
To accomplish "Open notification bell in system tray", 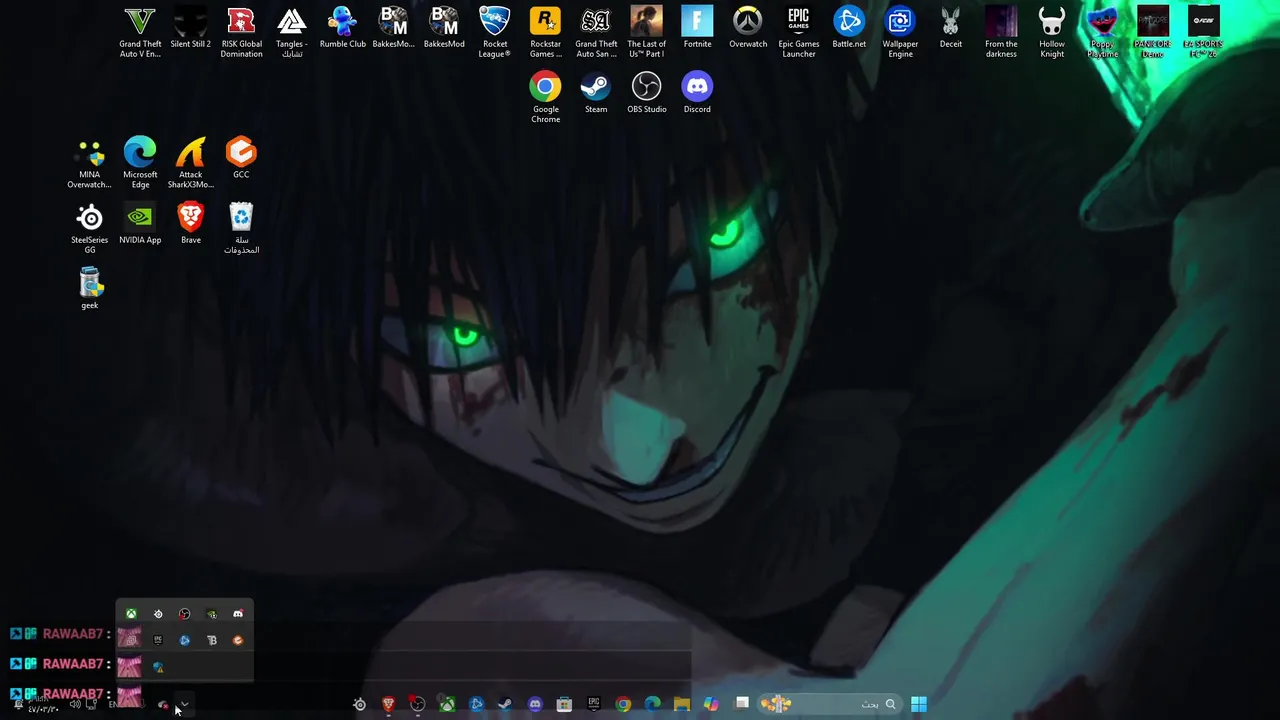I will coord(18,704).
